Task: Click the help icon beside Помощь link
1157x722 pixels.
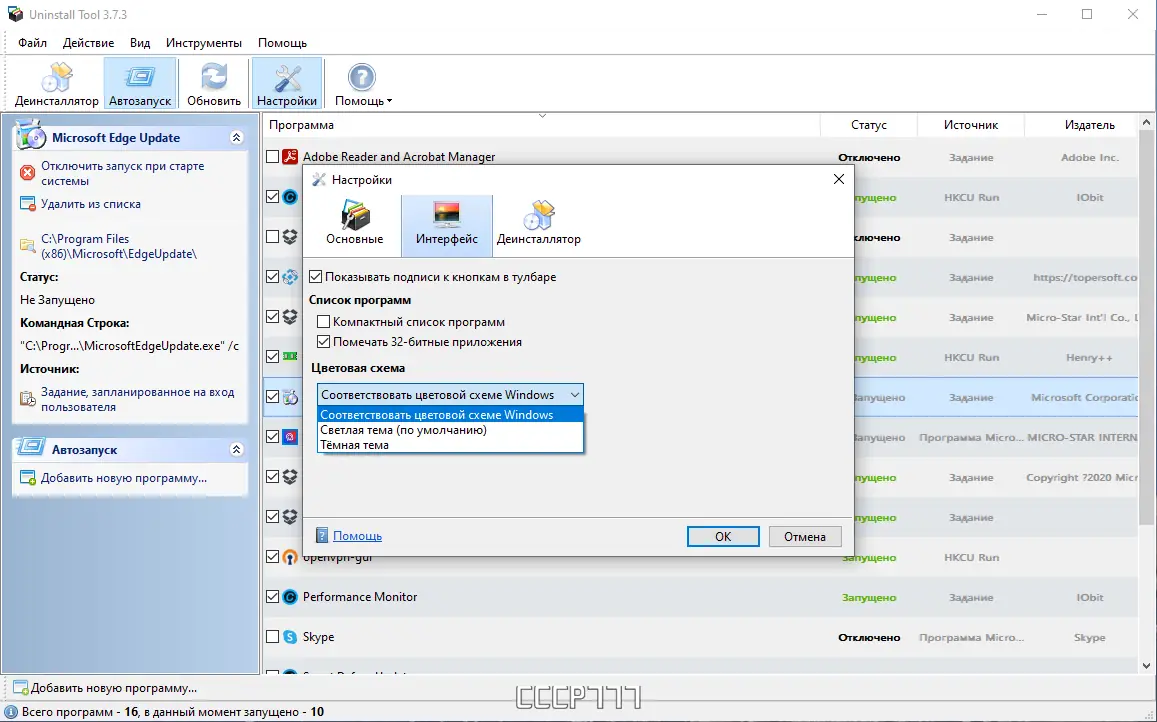Action: click(322, 535)
